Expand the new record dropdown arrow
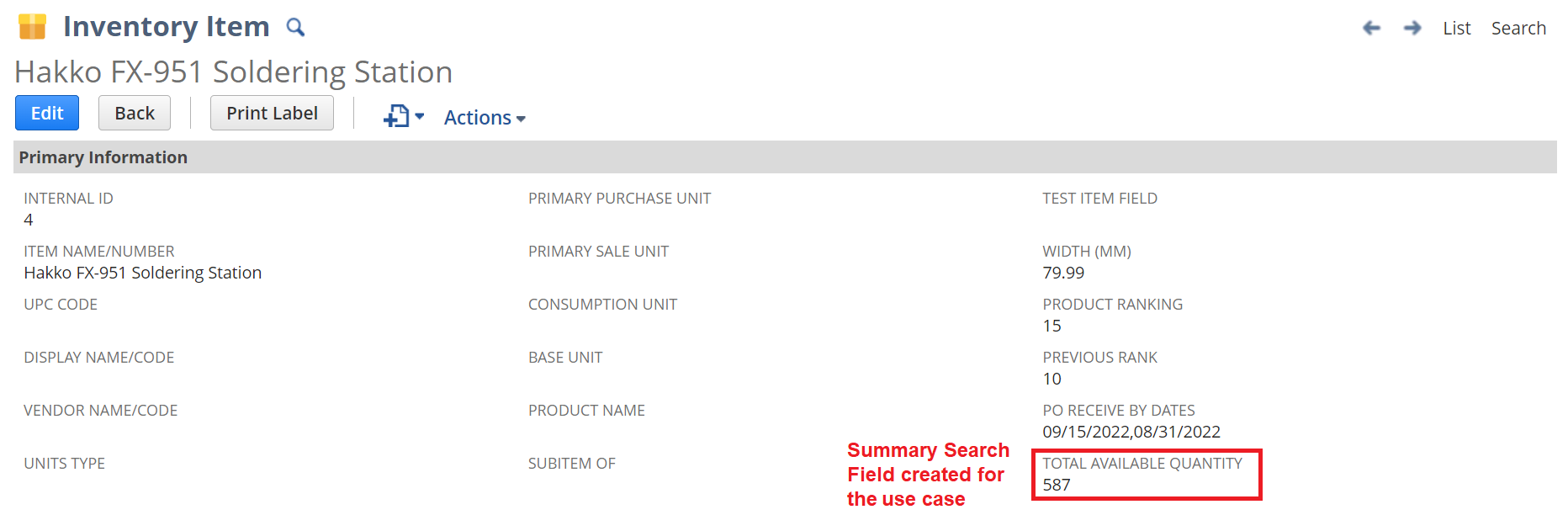This screenshot has height=515, width=1568. point(420,116)
